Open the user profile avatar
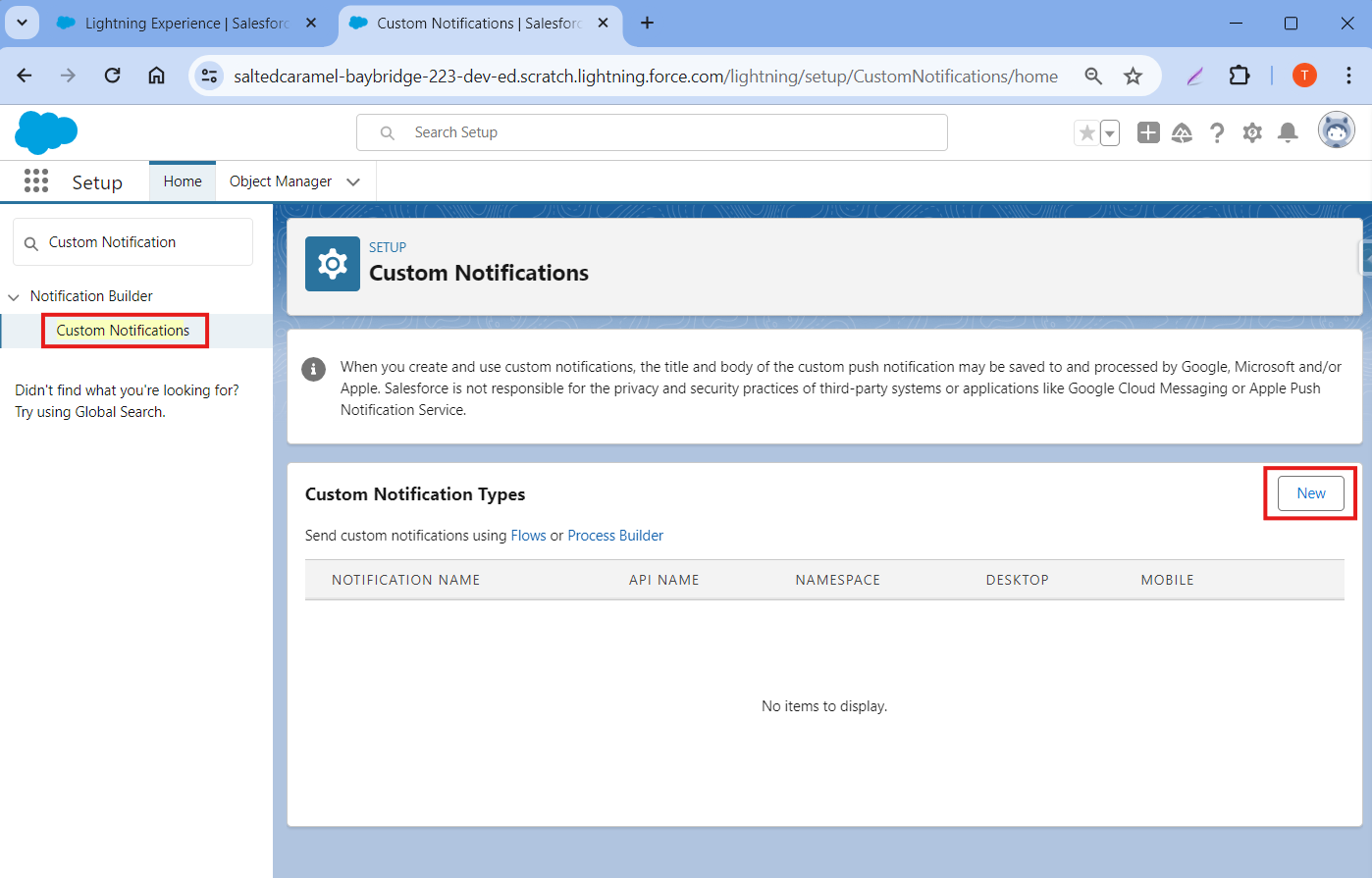1372x878 pixels. (1336, 130)
